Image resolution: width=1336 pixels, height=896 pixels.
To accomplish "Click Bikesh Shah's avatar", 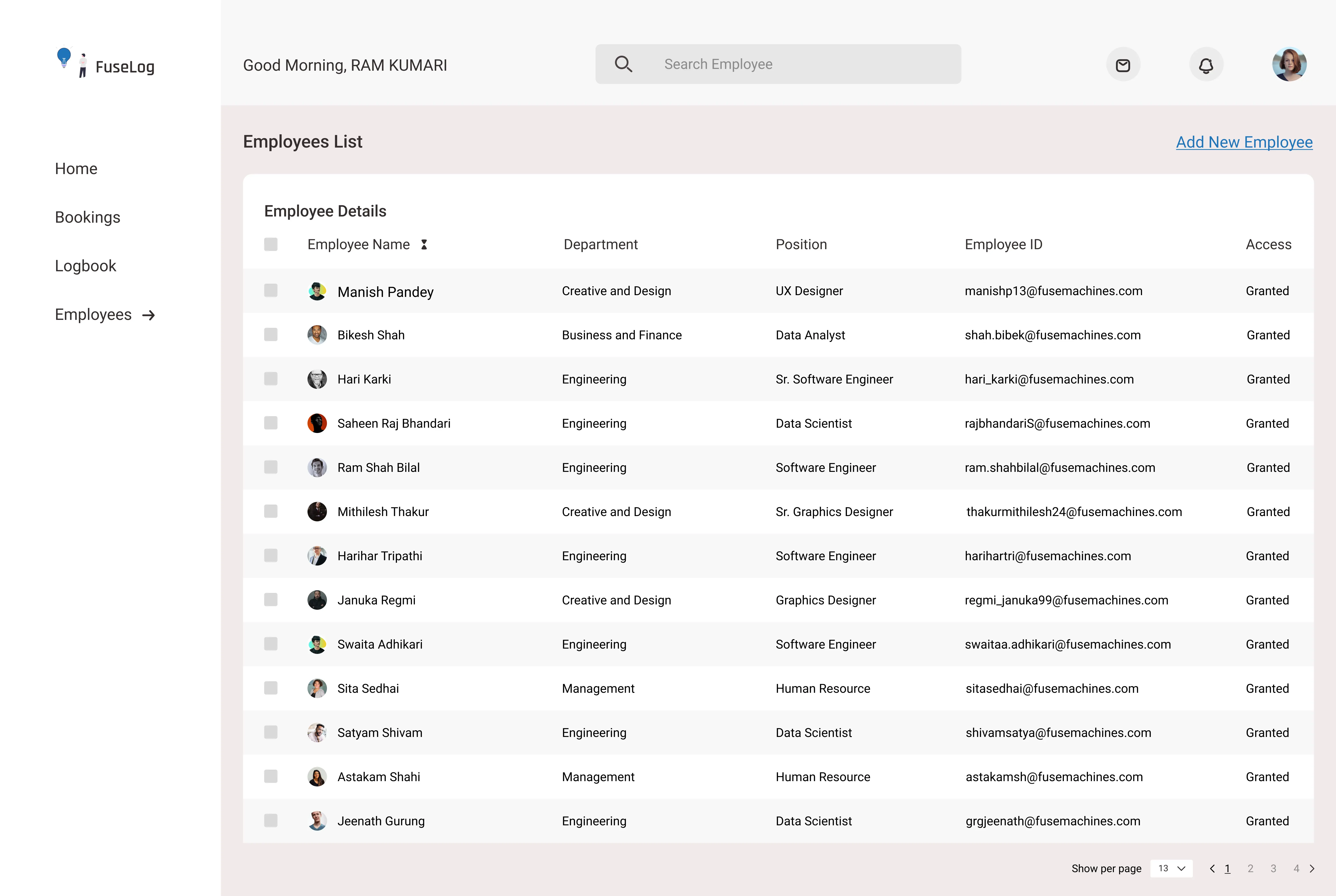I will tap(317, 335).
